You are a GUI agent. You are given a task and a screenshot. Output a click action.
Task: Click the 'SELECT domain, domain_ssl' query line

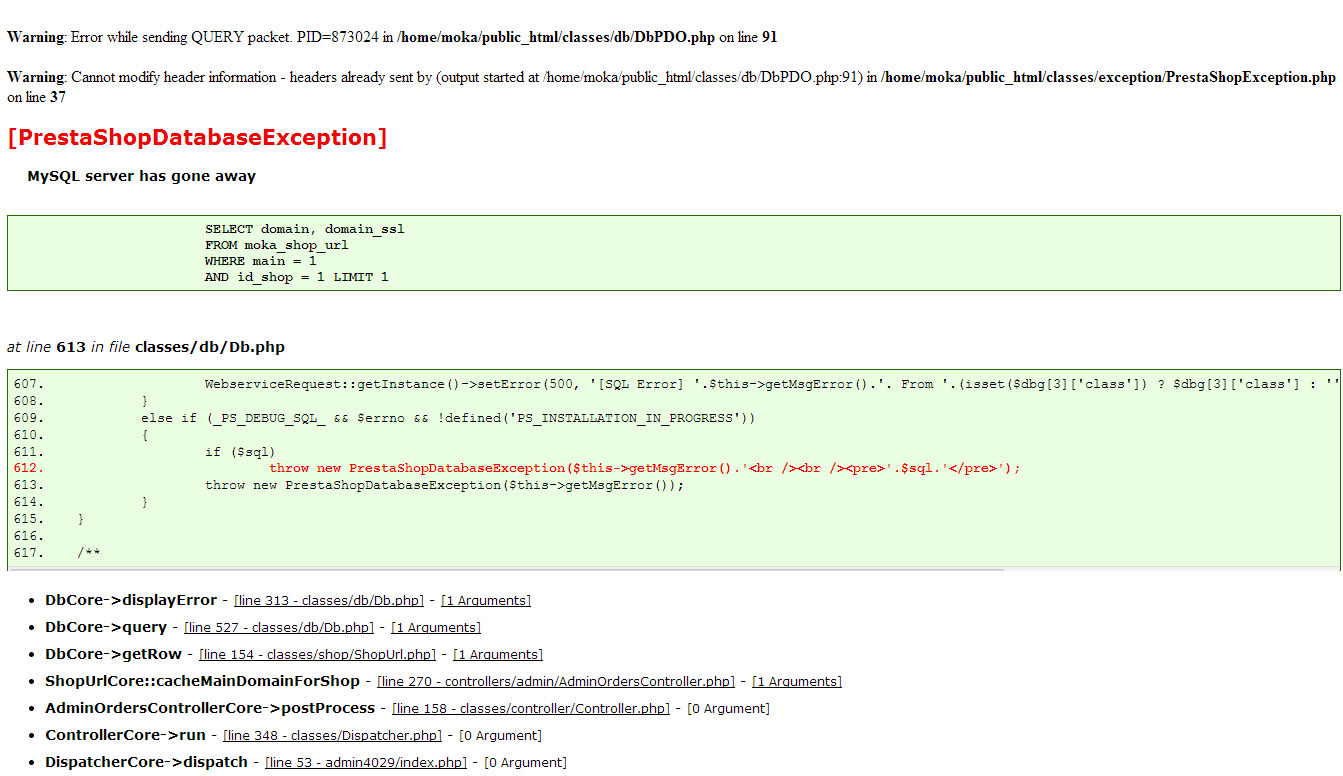click(x=305, y=229)
